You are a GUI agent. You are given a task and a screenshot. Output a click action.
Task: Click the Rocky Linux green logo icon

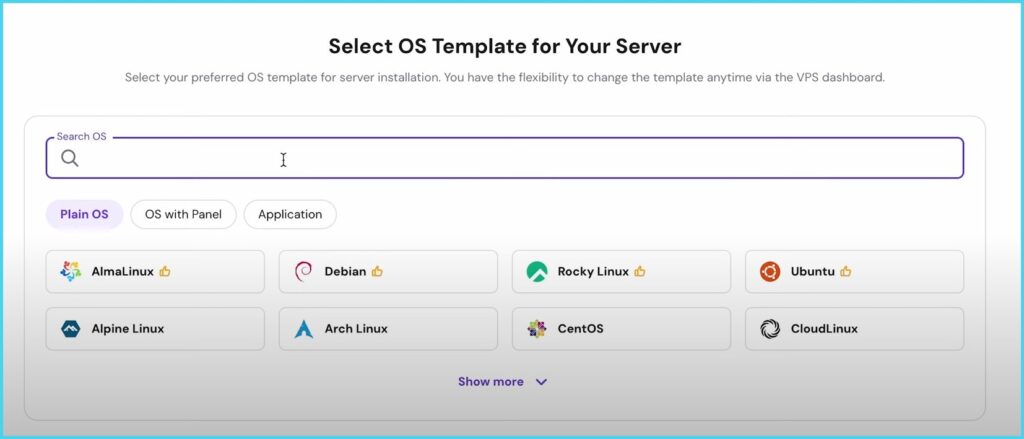537,271
